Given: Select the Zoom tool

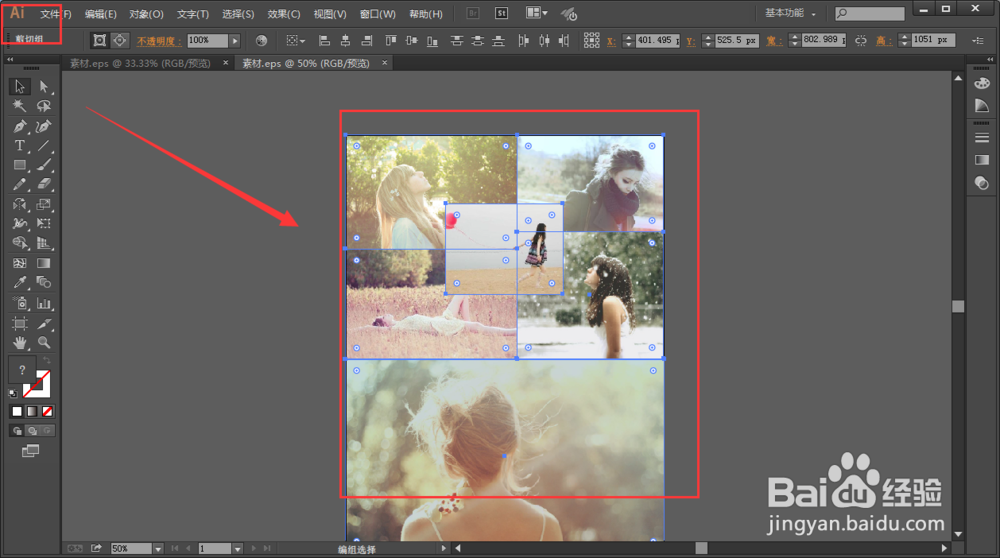Looking at the screenshot, I should point(43,342).
